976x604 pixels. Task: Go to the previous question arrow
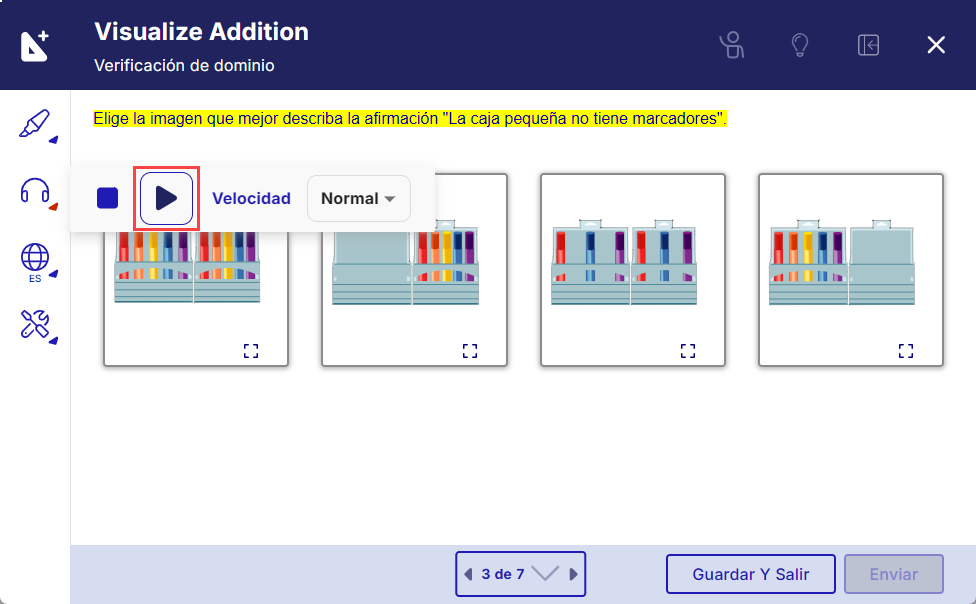[x=468, y=573]
